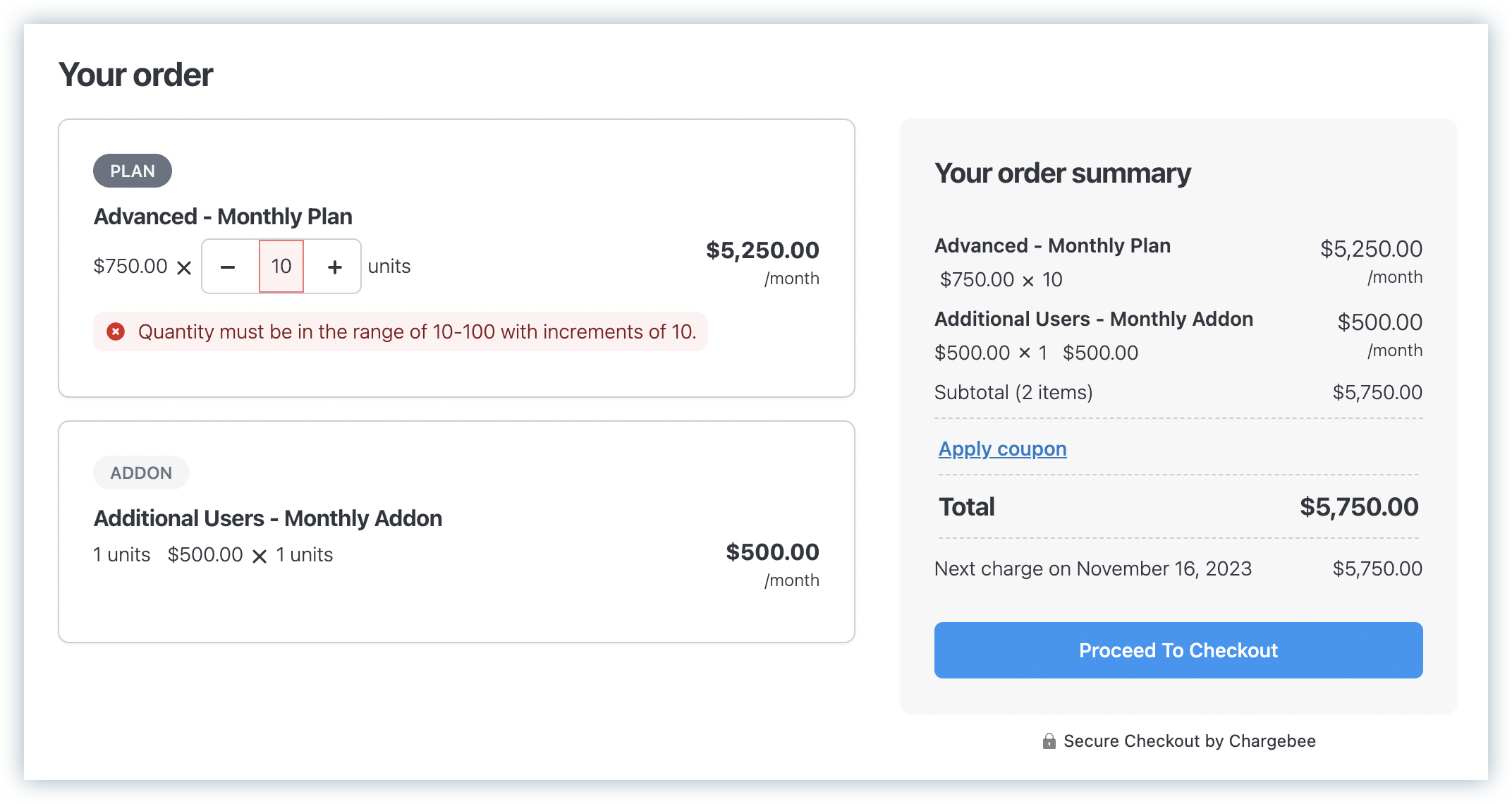
Task: Click the red error icon beside the quantity warning
Action: pyautogui.click(x=116, y=331)
